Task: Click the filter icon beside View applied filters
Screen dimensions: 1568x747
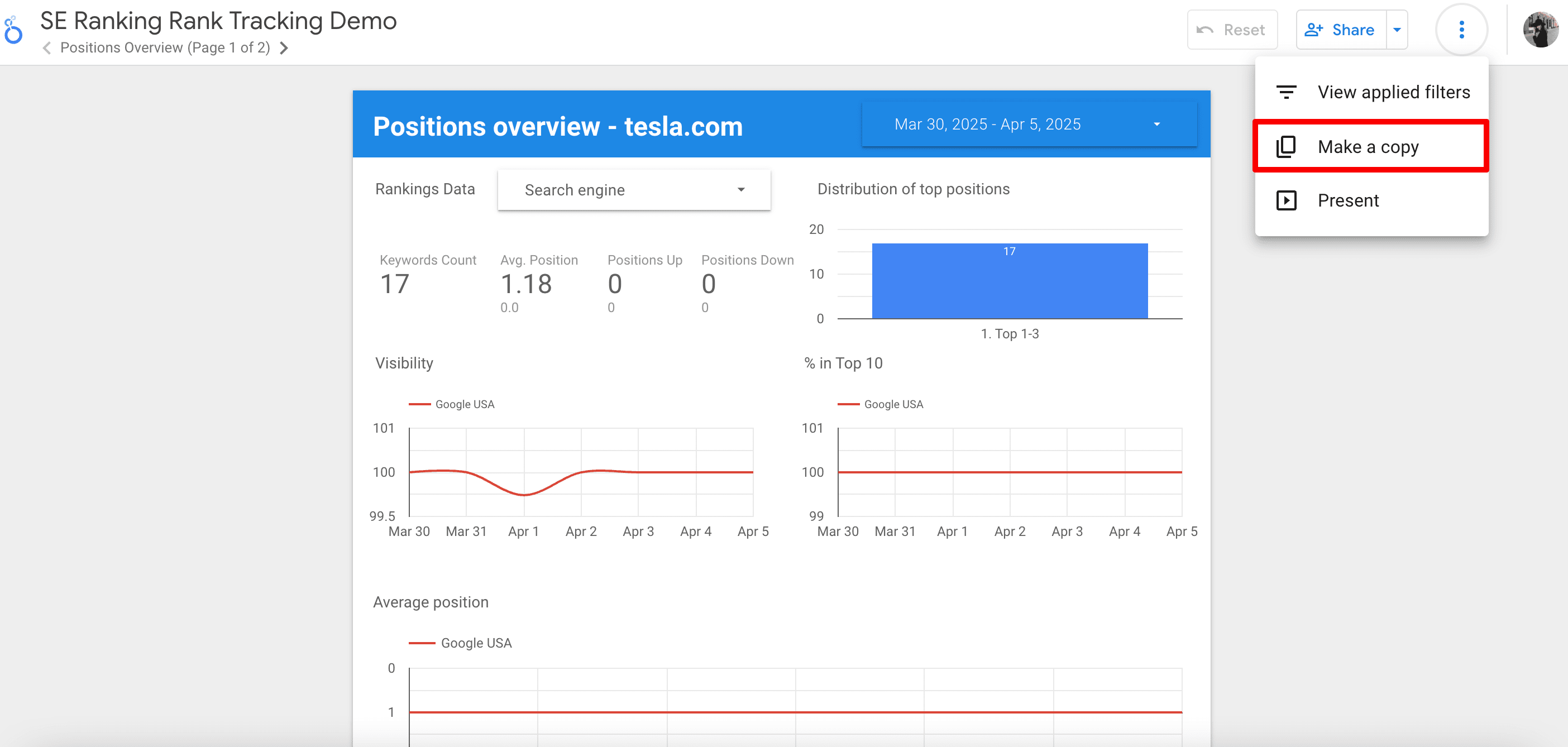Action: click(1285, 92)
